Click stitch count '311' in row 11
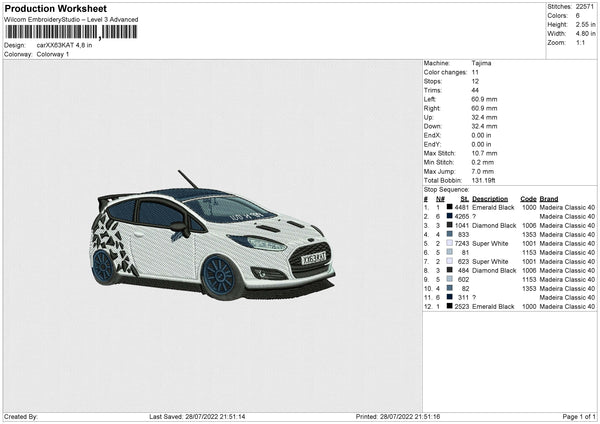Viewport: 600px width, 424px height. click(x=463, y=297)
